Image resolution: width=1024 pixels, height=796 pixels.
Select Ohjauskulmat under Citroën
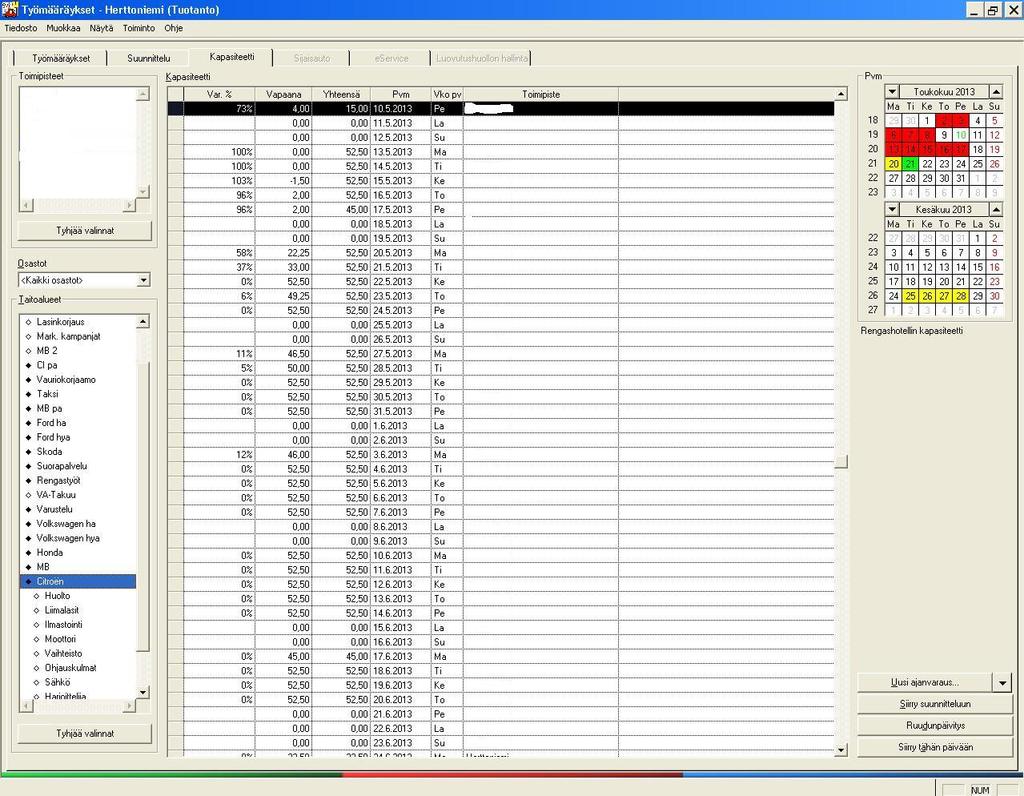coord(70,667)
